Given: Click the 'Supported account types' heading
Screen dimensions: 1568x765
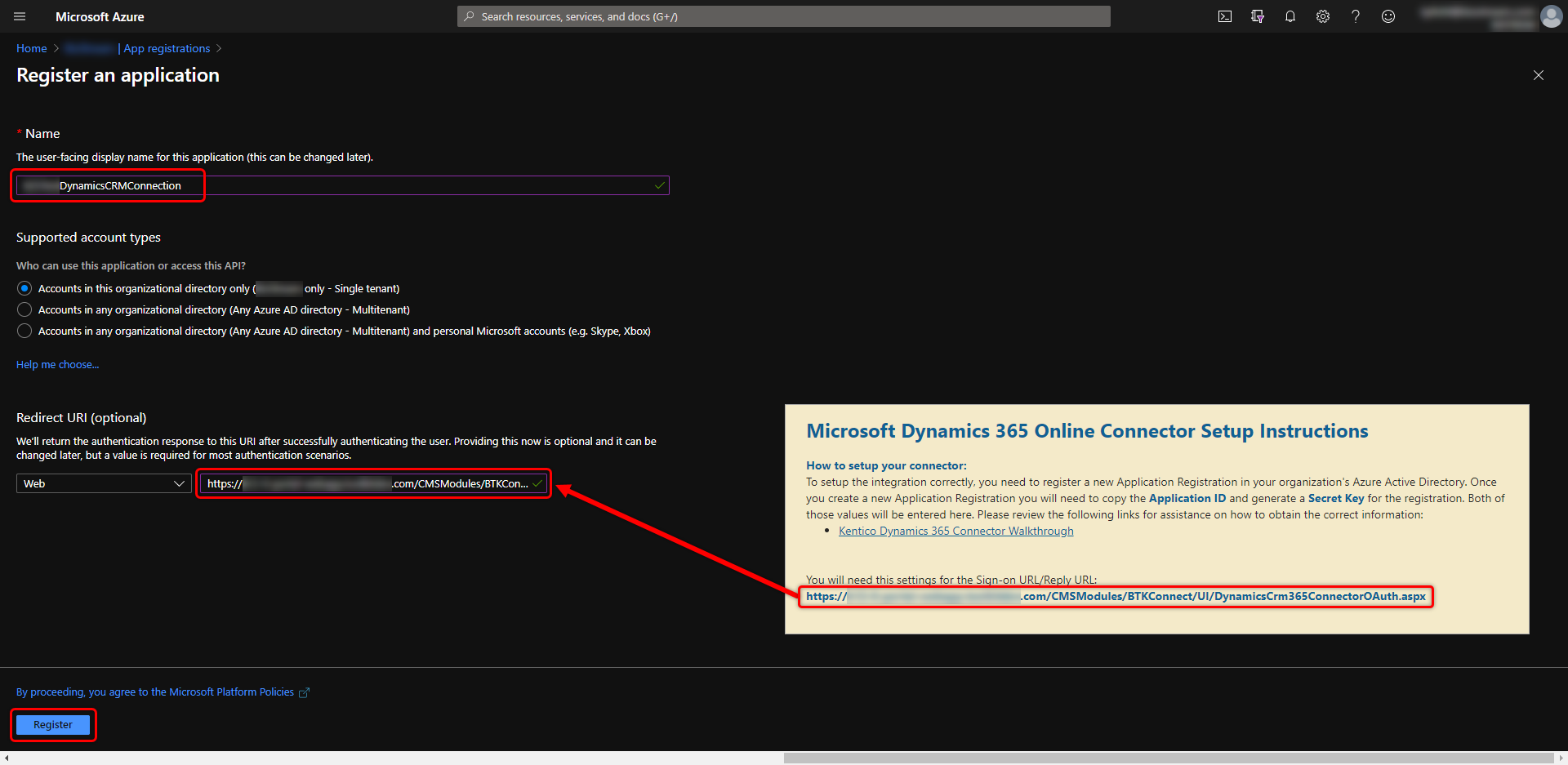Looking at the screenshot, I should tap(88, 237).
